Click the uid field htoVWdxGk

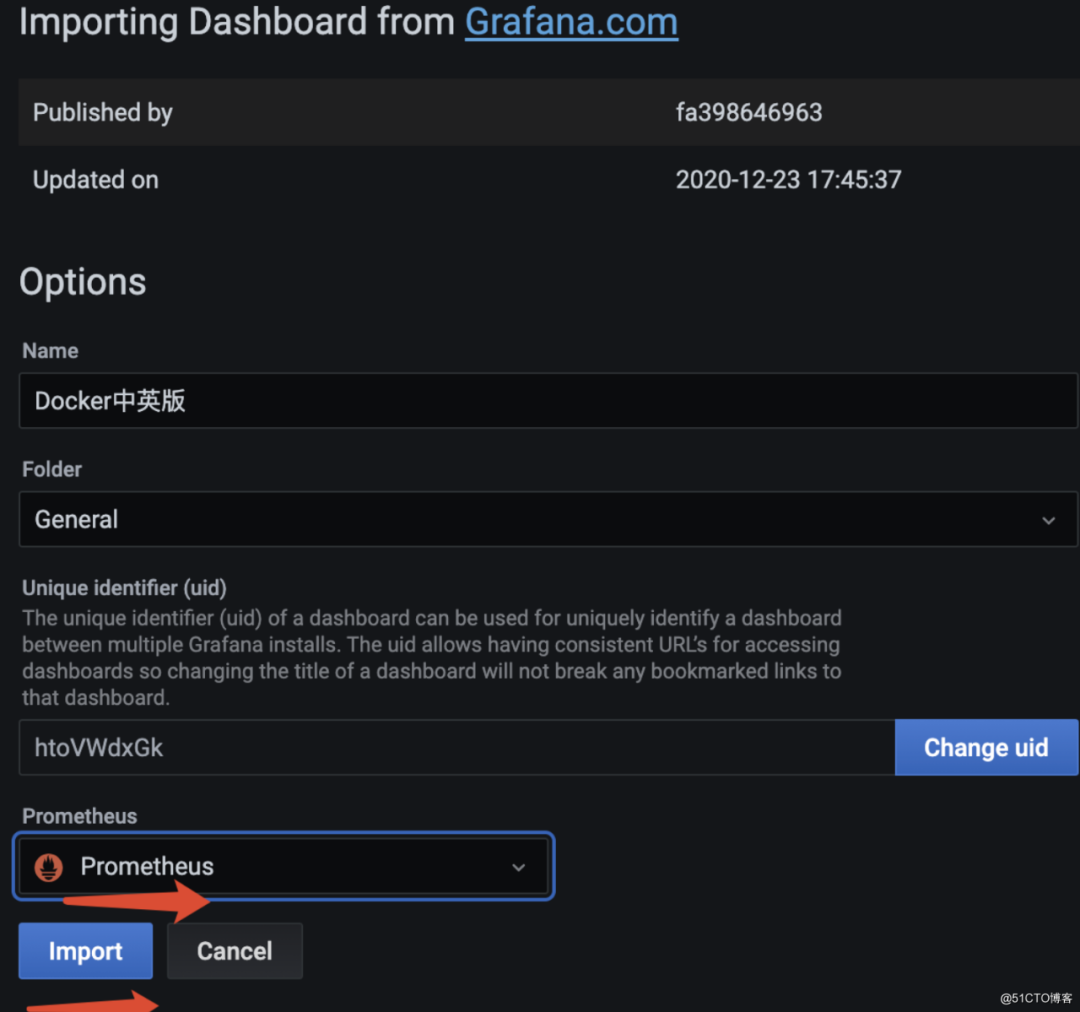click(x=457, y=747)
